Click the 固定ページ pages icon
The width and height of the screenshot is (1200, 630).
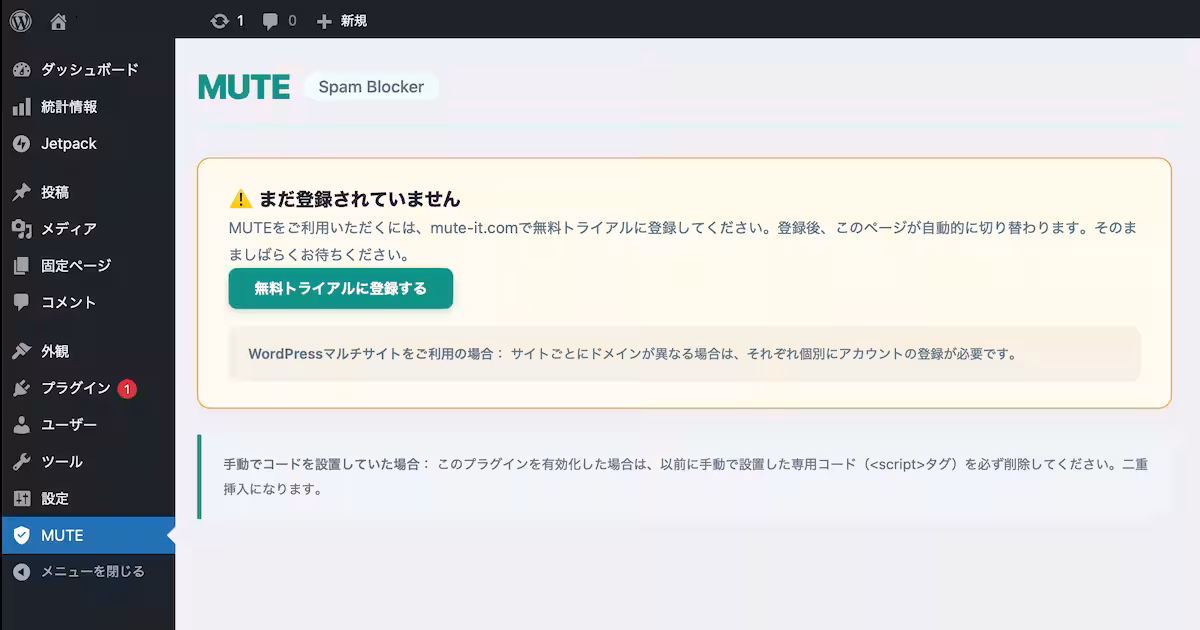pyautogui.click(x=22, y=266)
